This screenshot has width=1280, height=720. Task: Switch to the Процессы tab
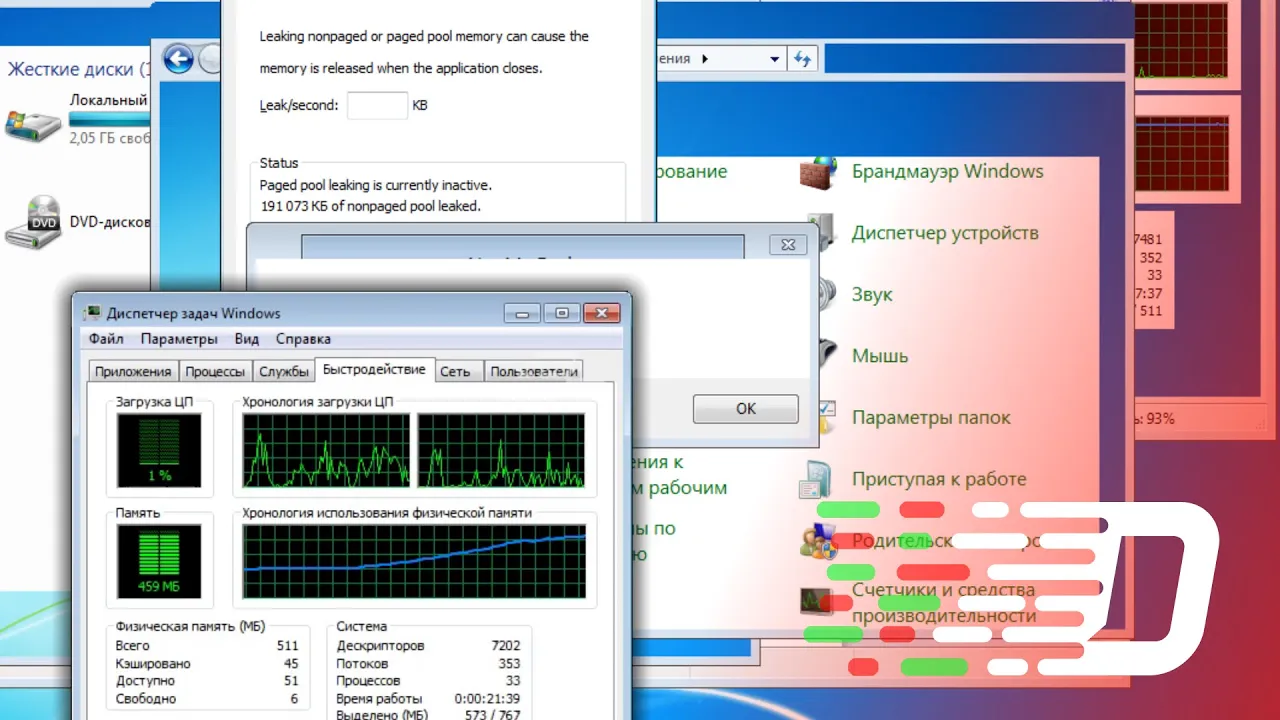point(215,371)
